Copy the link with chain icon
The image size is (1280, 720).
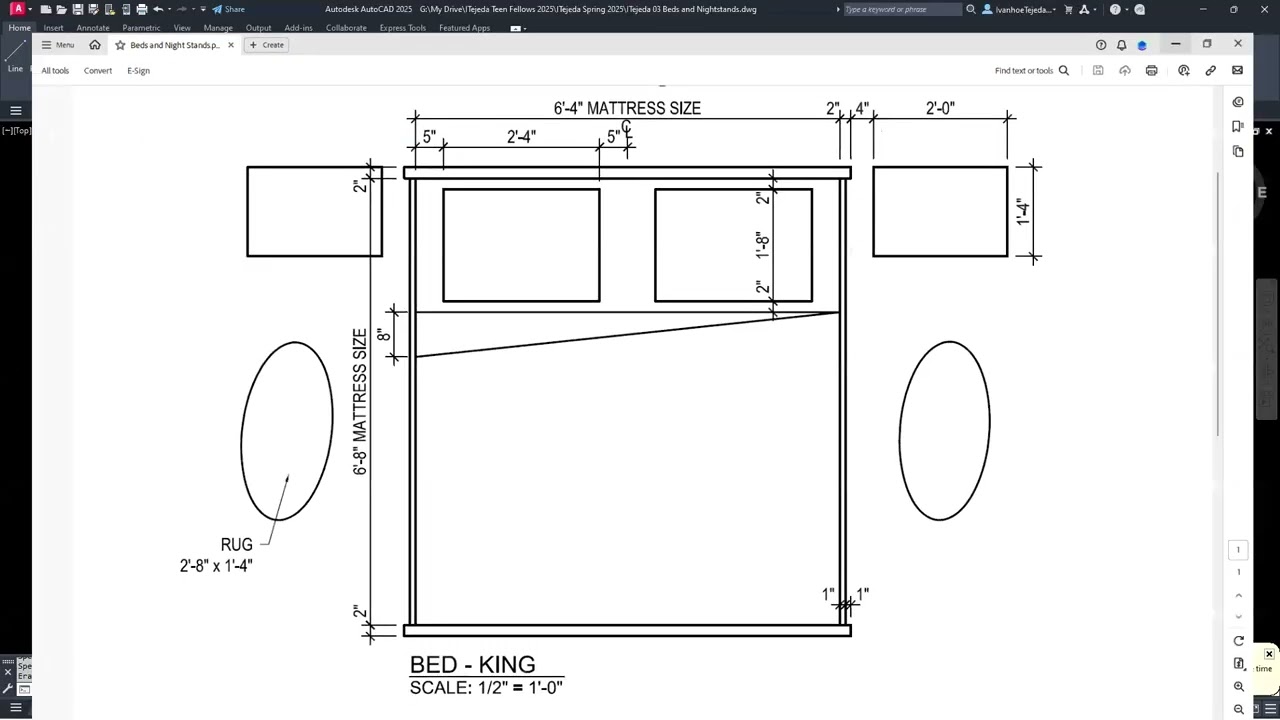pos(1211,71)
